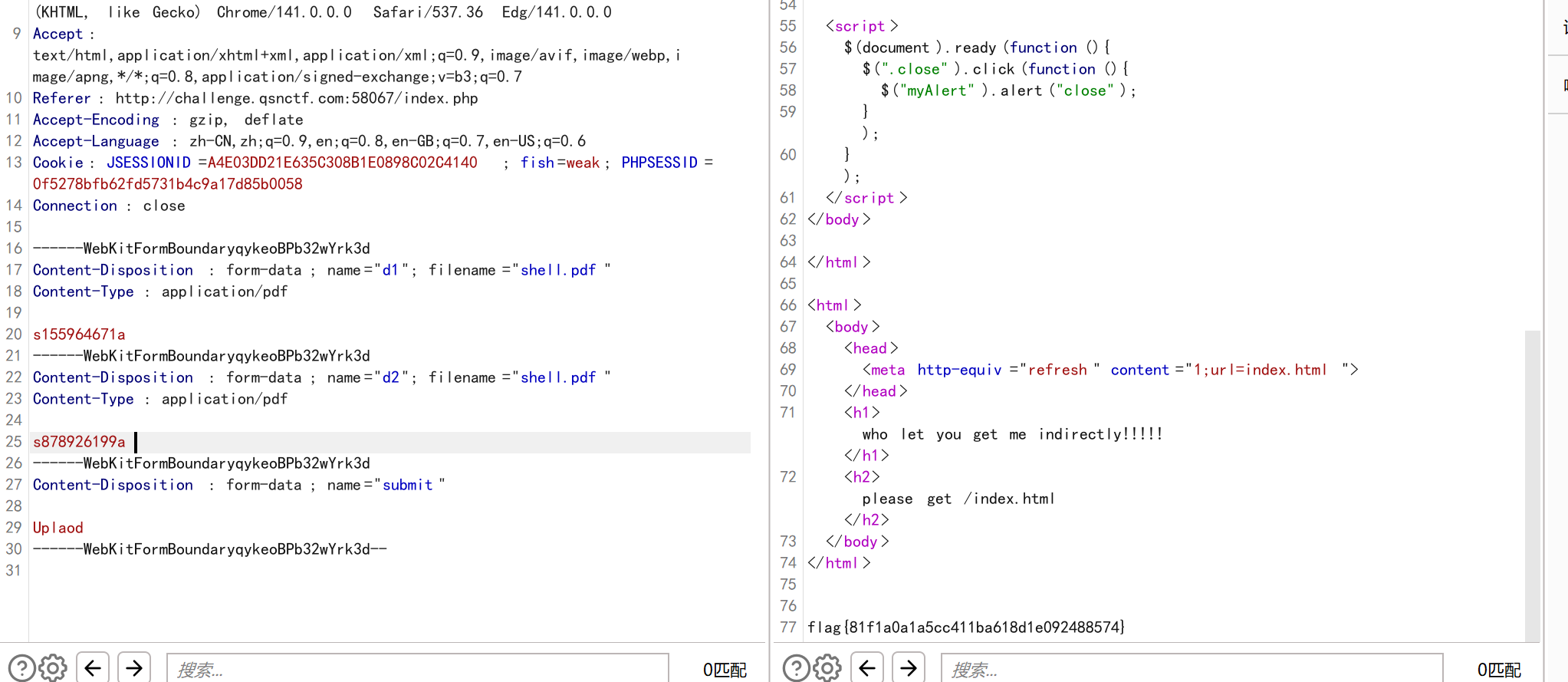This screenshot has width=1568, height=682.
Task: Click the Content-Disposition header on line 27
Action: point(113,485)
